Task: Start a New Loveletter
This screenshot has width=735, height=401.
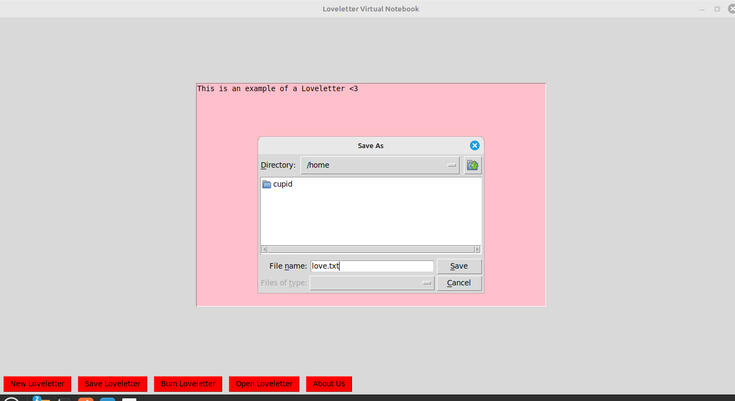Action: pos(37,384)
